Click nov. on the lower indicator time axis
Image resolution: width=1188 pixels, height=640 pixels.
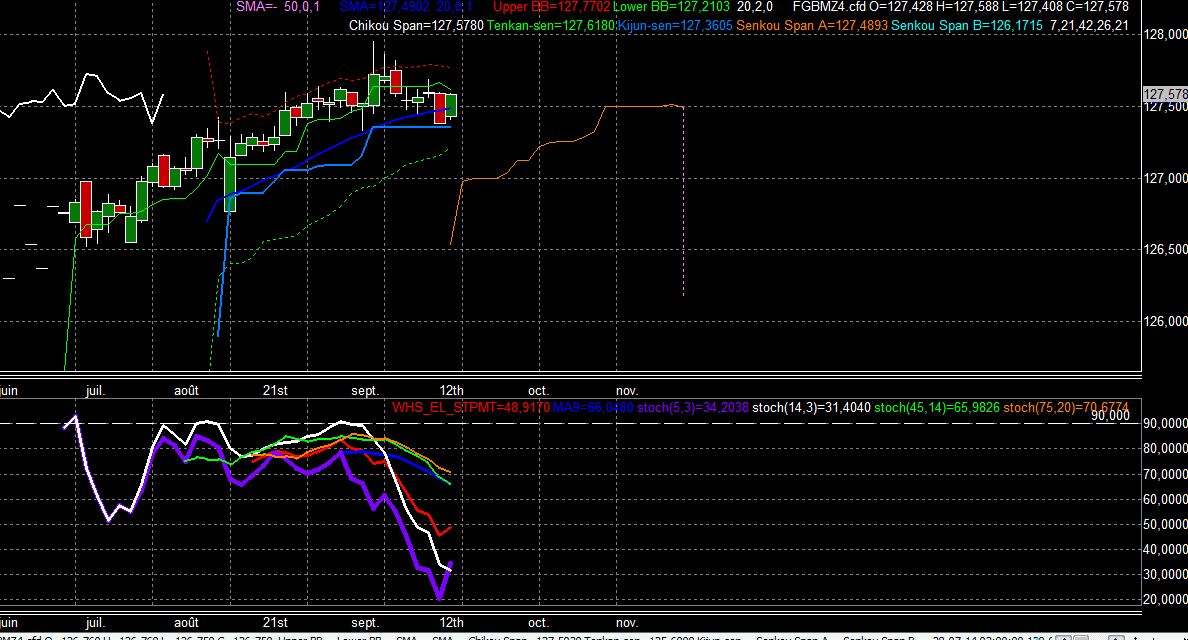point(627,623)
